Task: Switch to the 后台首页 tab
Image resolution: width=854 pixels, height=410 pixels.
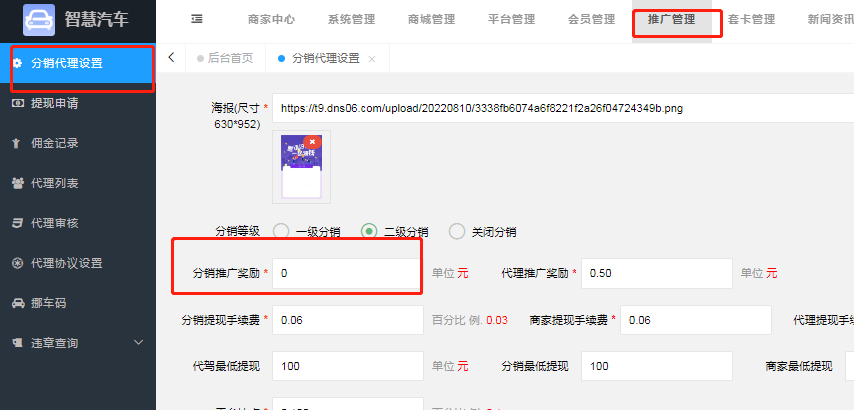Action: coord(225,58)
